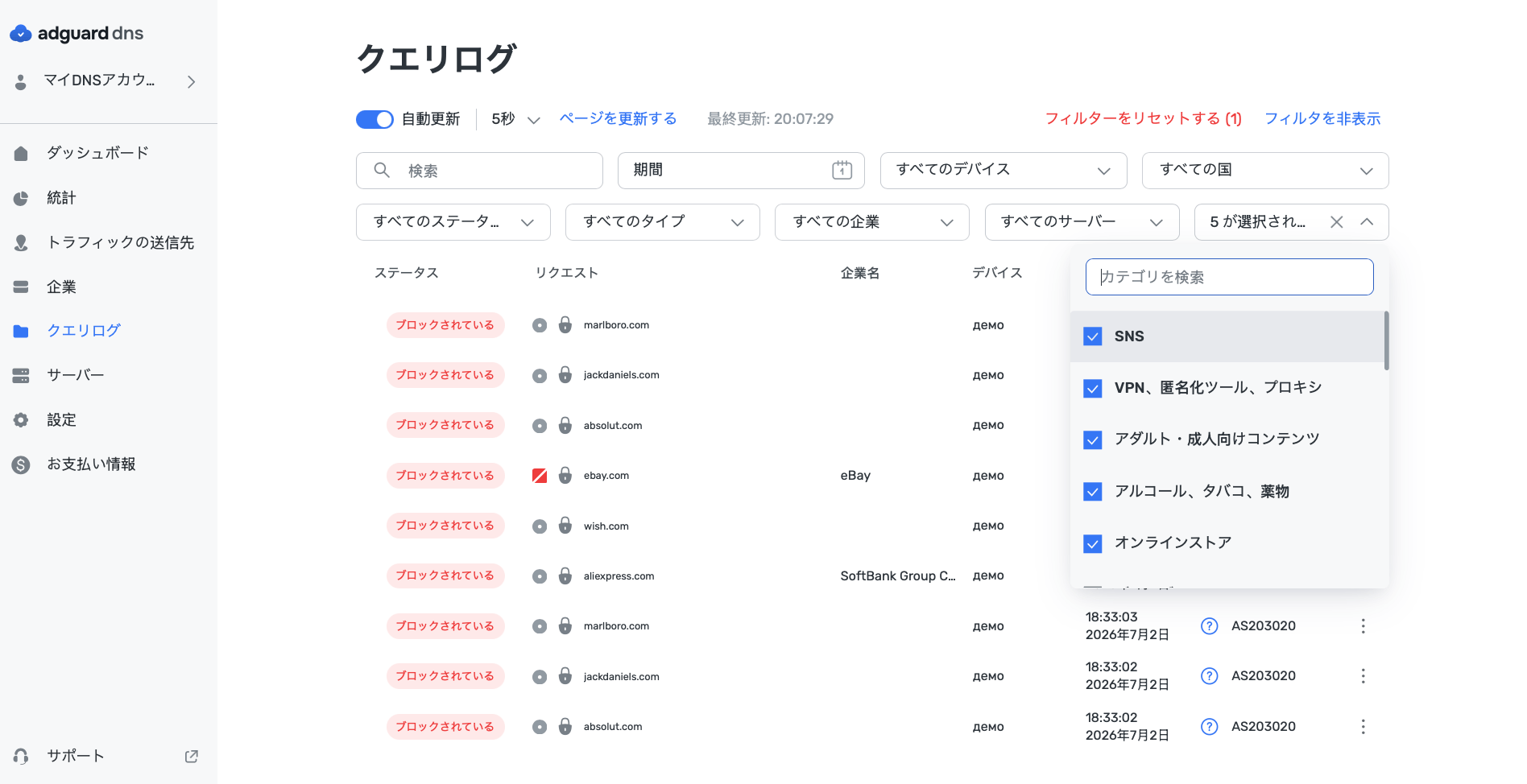Click the servers sidebar icon
This screenshot has width=1527, height=784.
[x=21, y=375]
